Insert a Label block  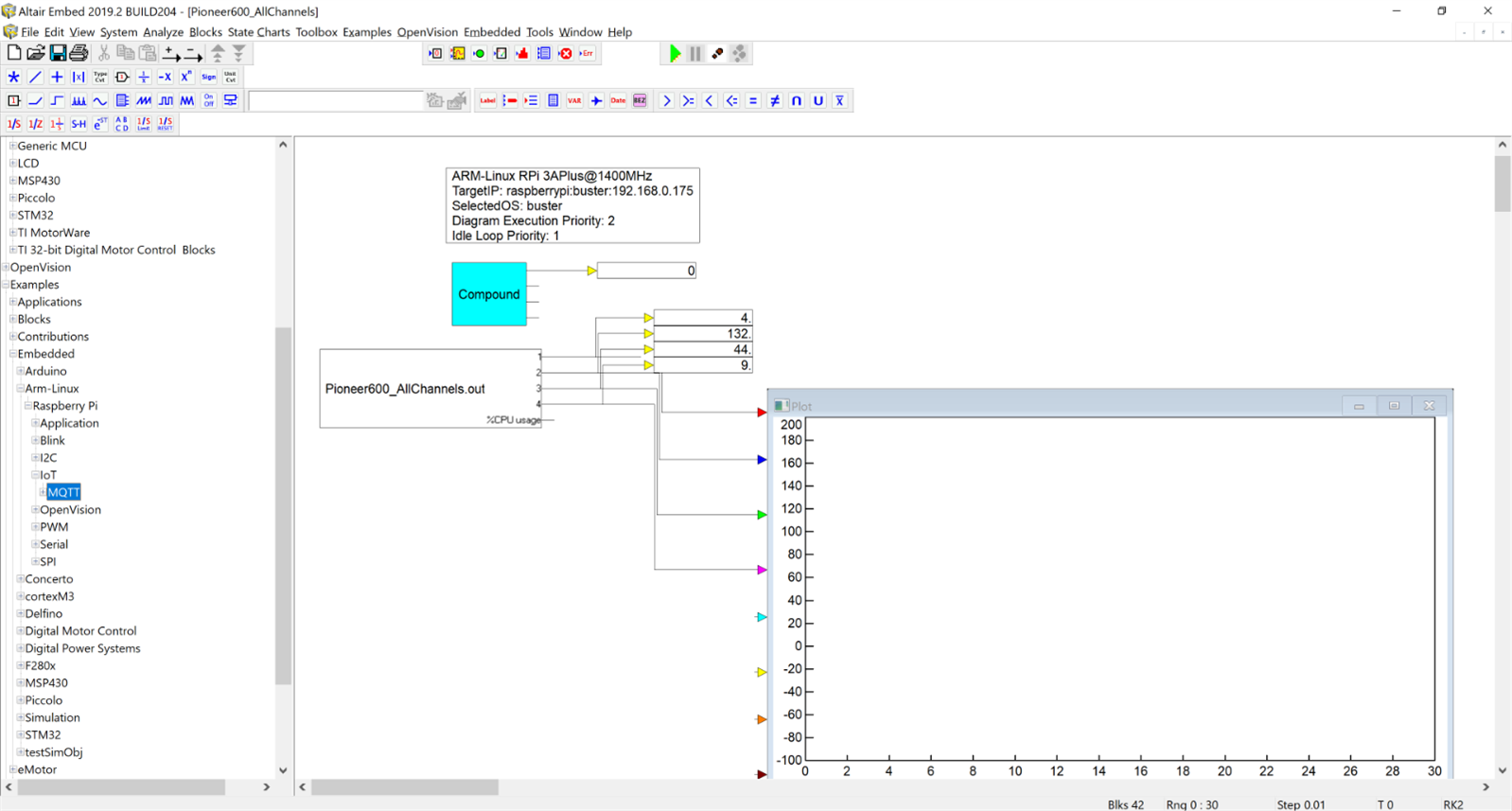click(487, 100)
